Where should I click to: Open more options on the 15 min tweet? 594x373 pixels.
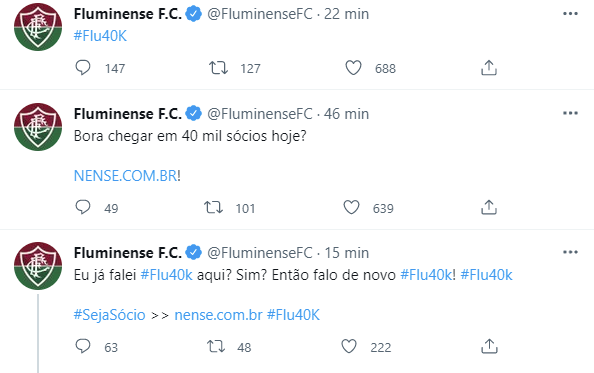coord(570,252)
